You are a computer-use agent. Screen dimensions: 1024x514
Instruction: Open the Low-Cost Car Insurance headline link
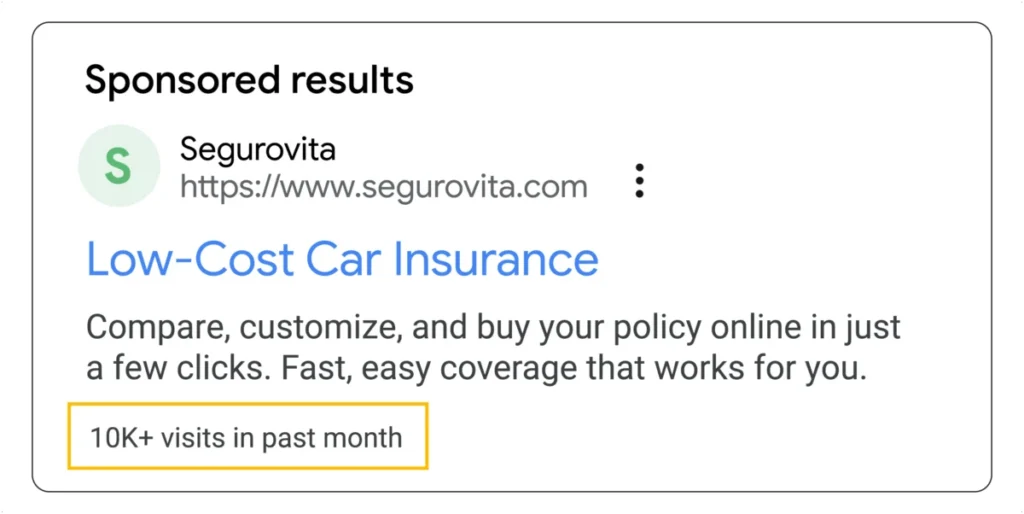click(x=342, y=259)
